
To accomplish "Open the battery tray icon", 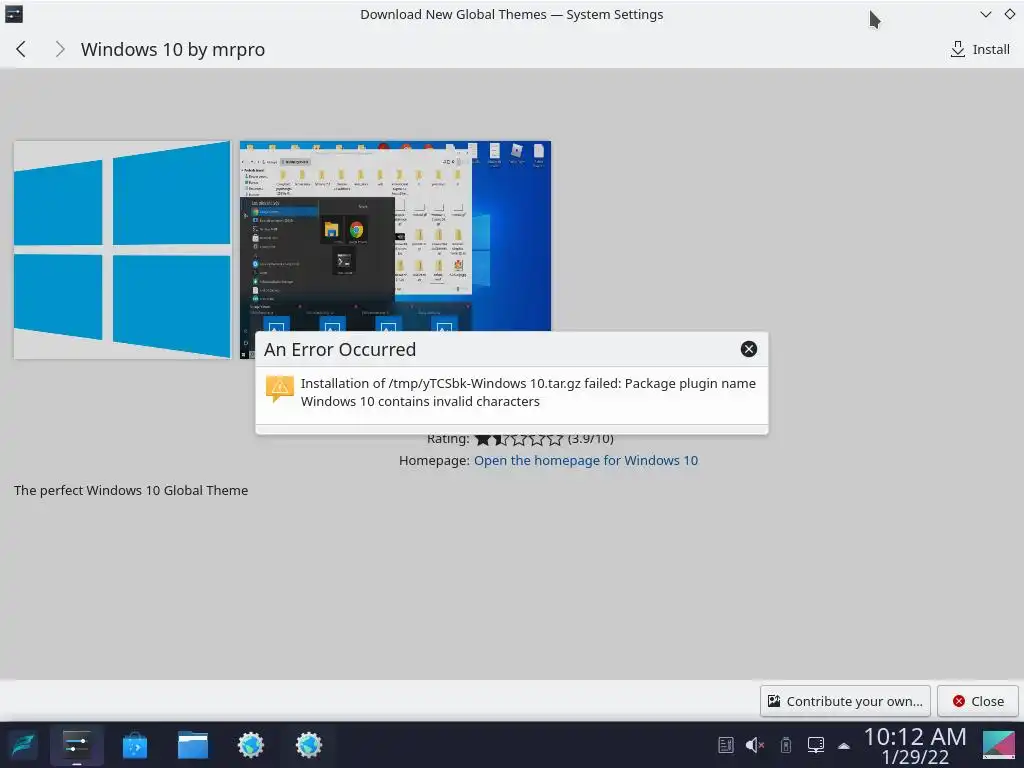I will (786, 745).
